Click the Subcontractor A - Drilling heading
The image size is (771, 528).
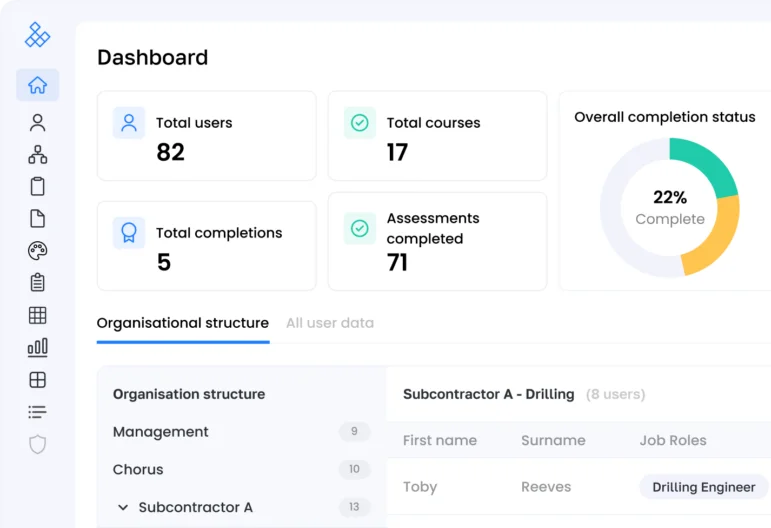[x=489, y=394]
